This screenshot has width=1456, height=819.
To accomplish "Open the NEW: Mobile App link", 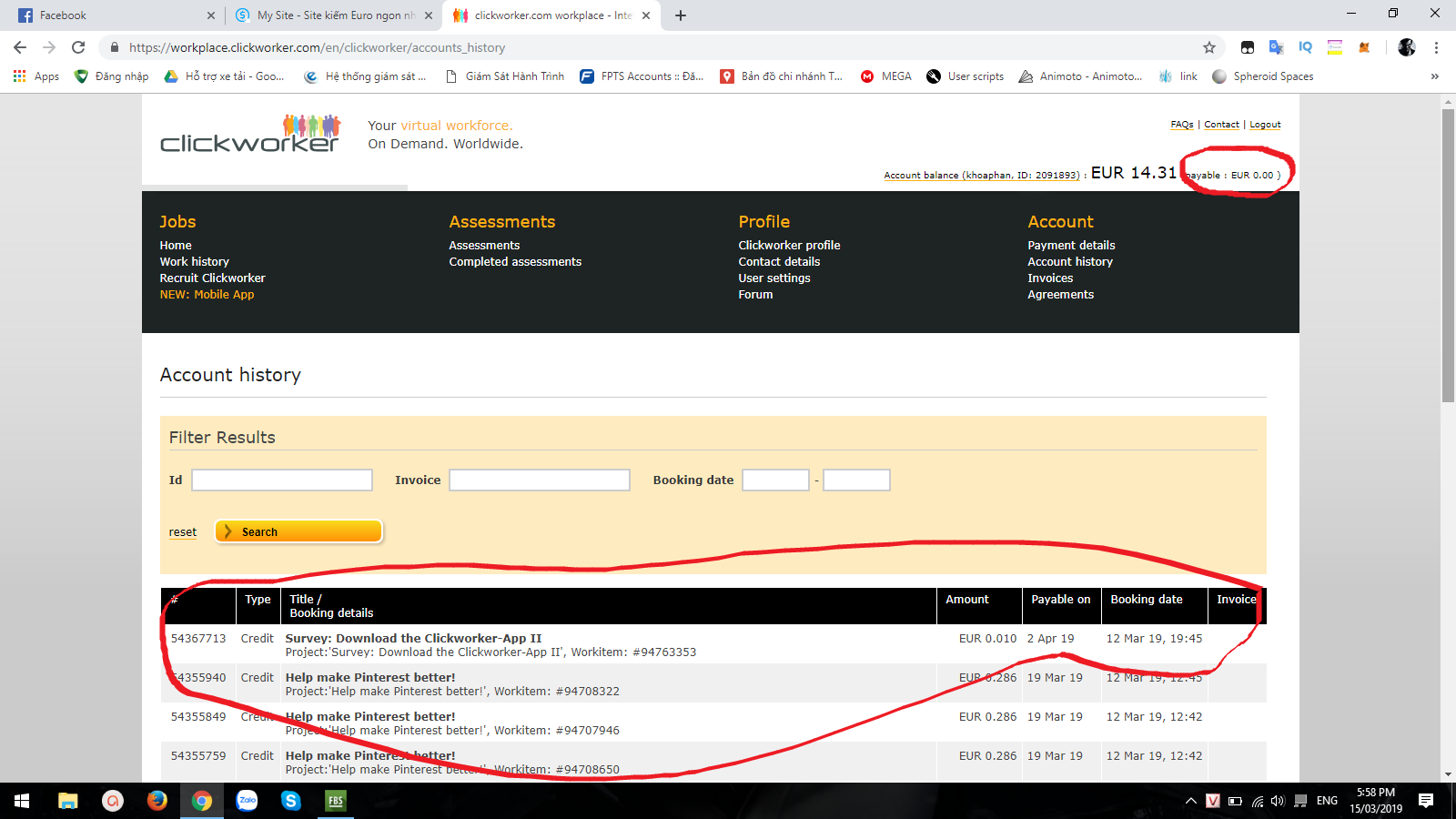I will pos(207,295).
